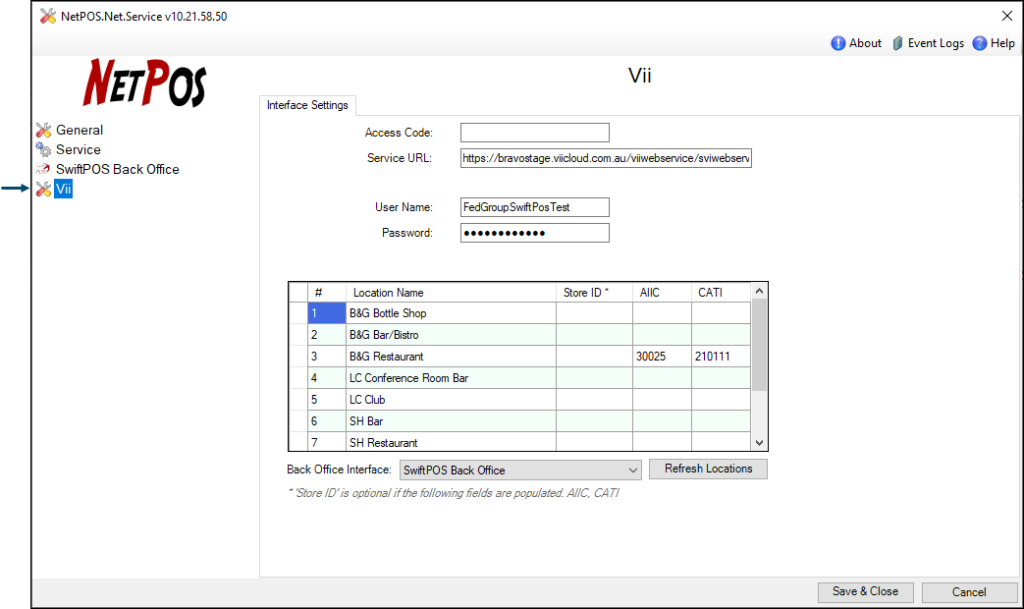
Task: Click the CATI column header
Action: point(721,292)
